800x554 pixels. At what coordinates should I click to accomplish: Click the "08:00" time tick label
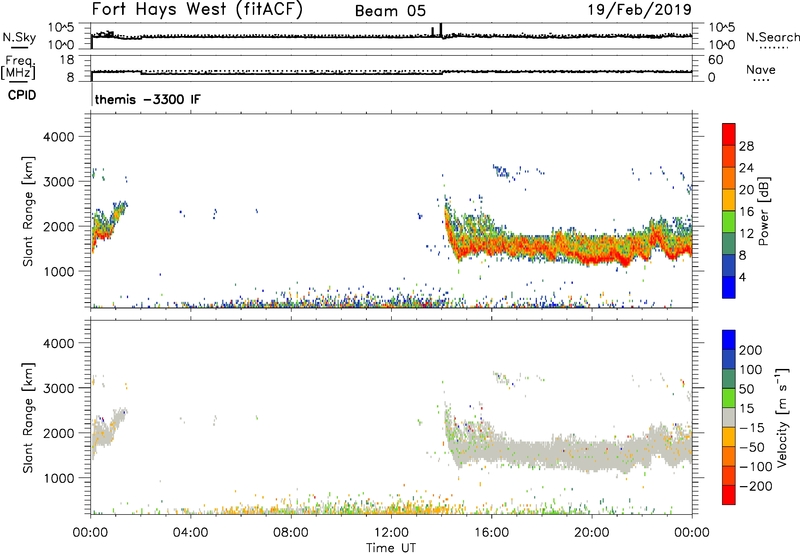(x=291, y=533)
